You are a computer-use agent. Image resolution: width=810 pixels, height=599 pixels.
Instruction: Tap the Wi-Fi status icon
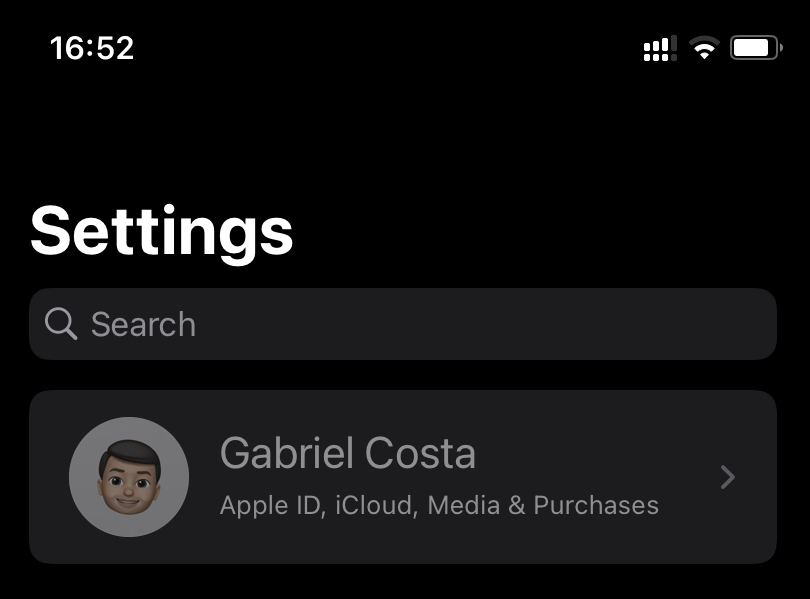tap(705, 48)
